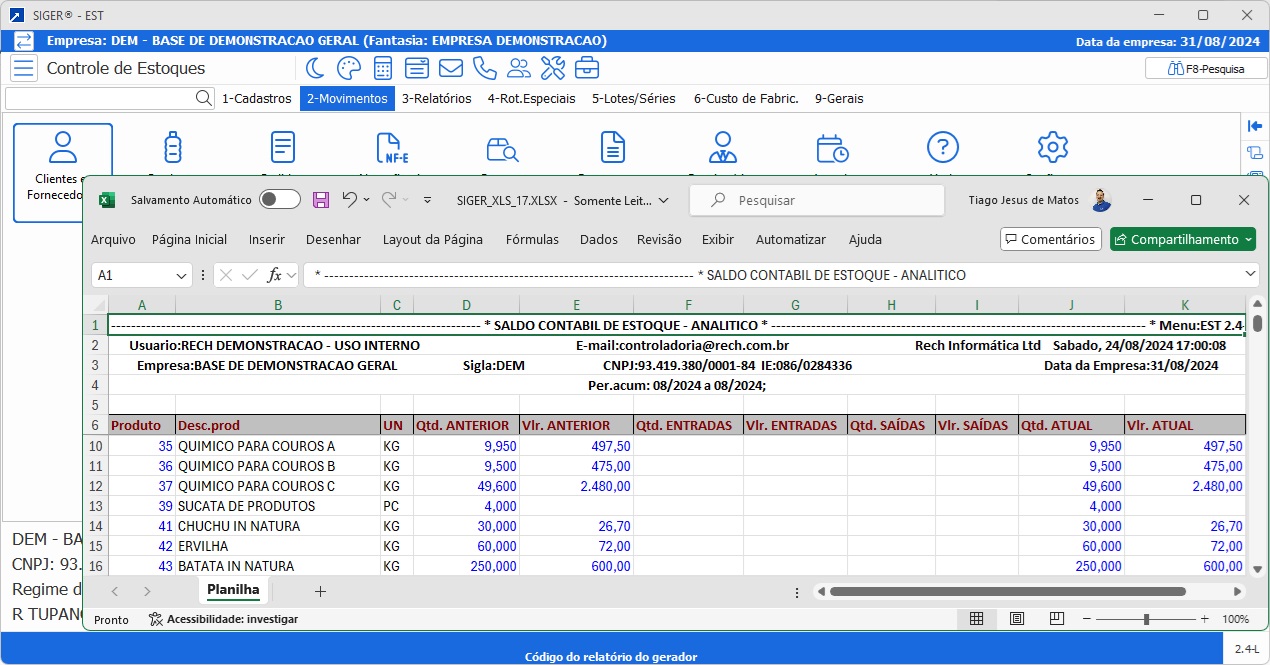Switch to Page Layout view in status bar
Screen dimensions: 1270x665
click(x=1017, y=619)
